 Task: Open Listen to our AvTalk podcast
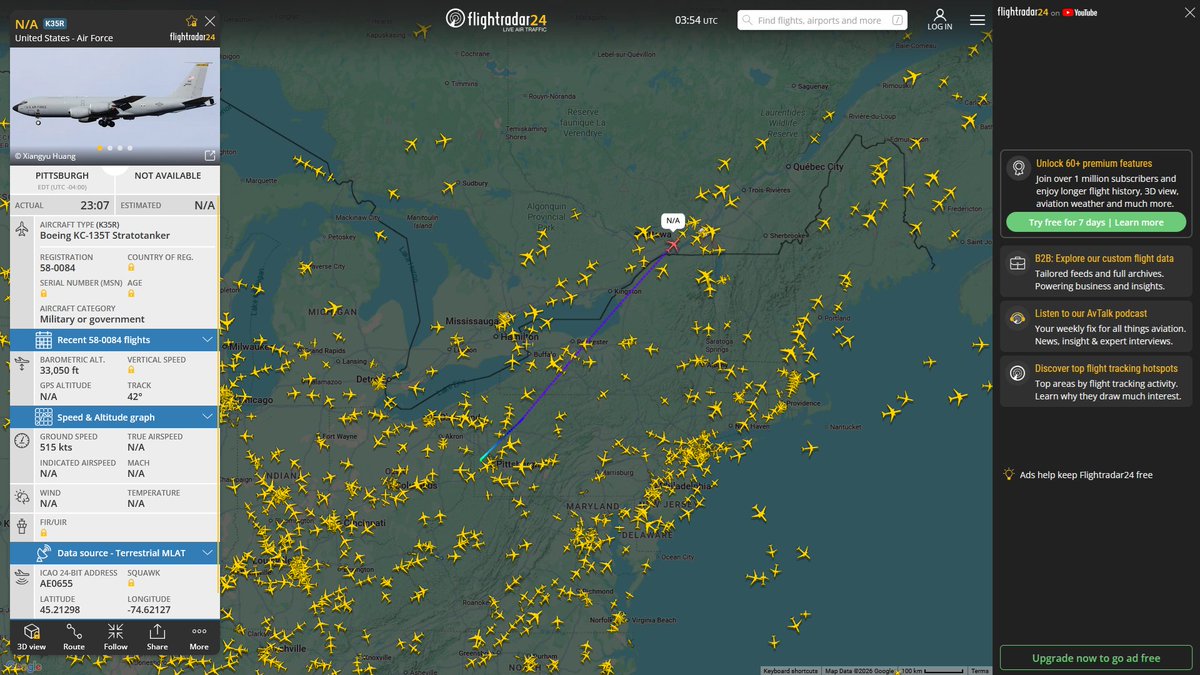pos(1091,313)
